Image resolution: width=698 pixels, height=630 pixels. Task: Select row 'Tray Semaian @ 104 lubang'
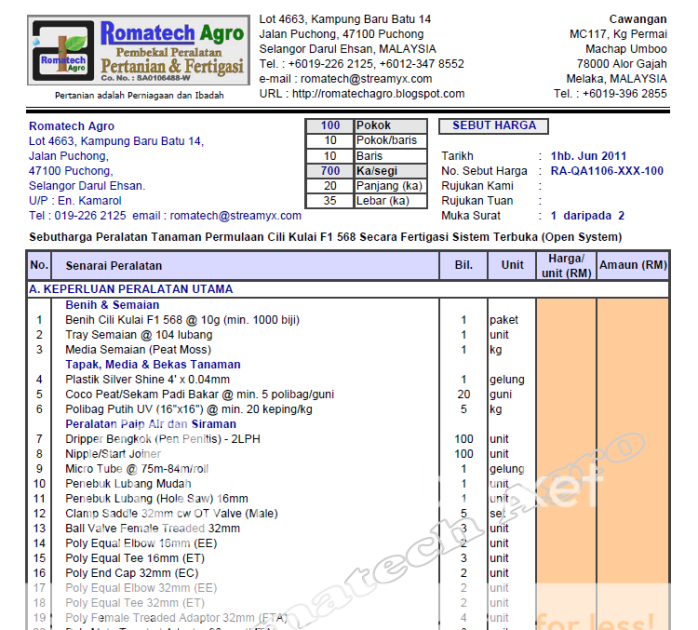coord(348,335)
